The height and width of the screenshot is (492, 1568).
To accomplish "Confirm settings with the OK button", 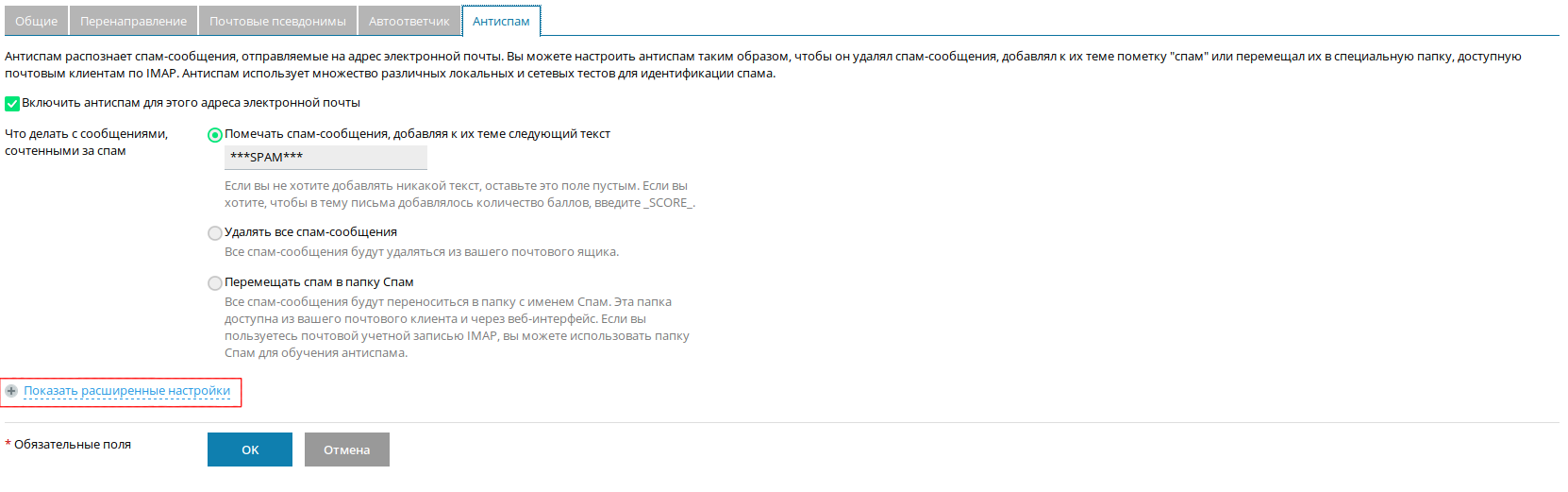I will 250,450.
